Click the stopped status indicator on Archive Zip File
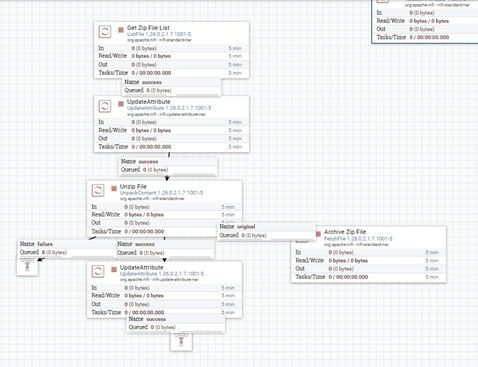Viewport: 478px width, 367px height. [318, 234]
